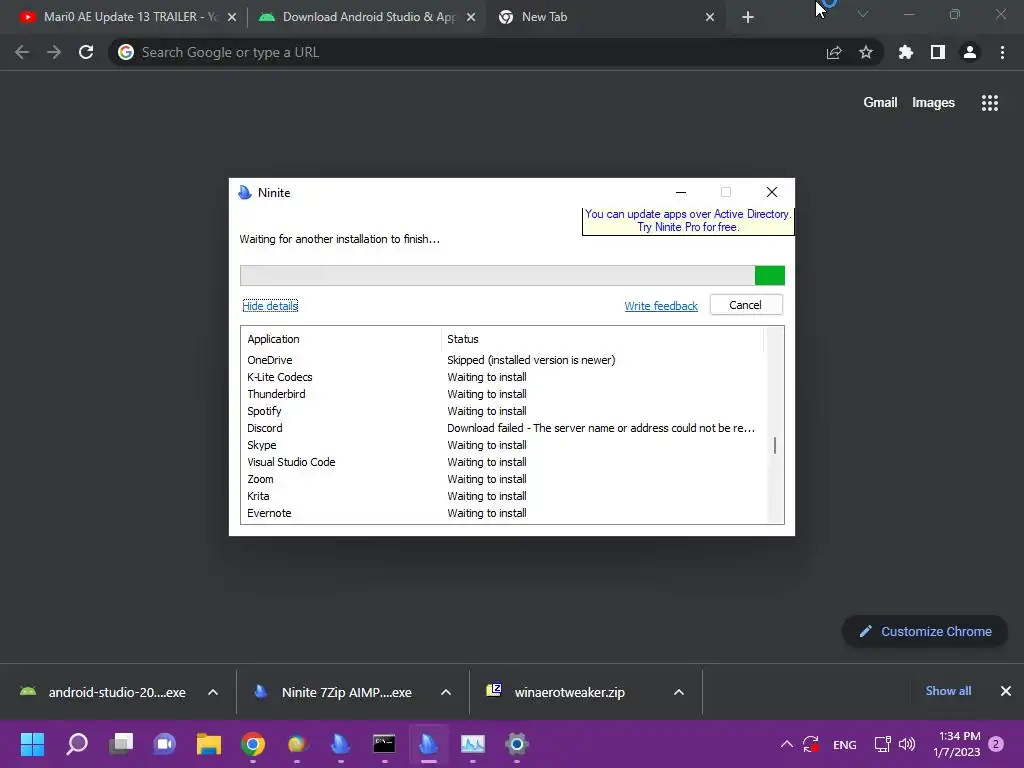
Task: Open the Gmail link
Action: (880, 103)
